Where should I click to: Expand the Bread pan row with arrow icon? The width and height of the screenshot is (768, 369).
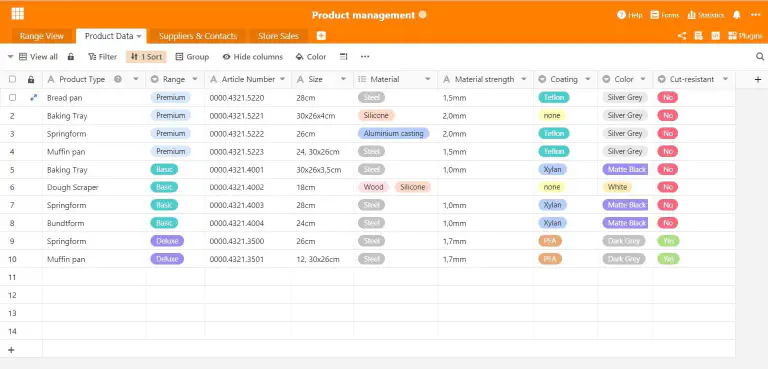(33, 98)
